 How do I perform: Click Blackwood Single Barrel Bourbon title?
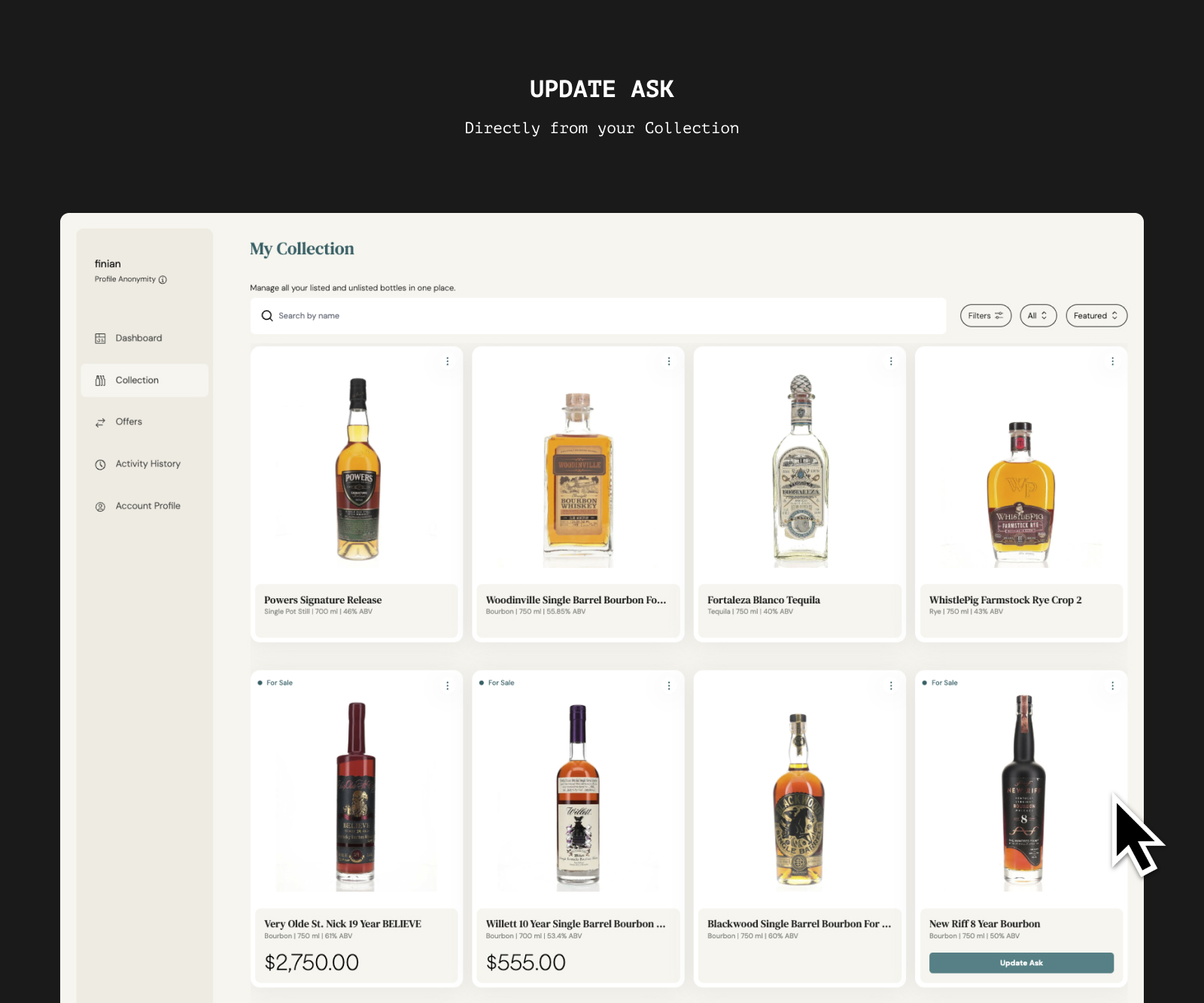click(x=799, y=924)
